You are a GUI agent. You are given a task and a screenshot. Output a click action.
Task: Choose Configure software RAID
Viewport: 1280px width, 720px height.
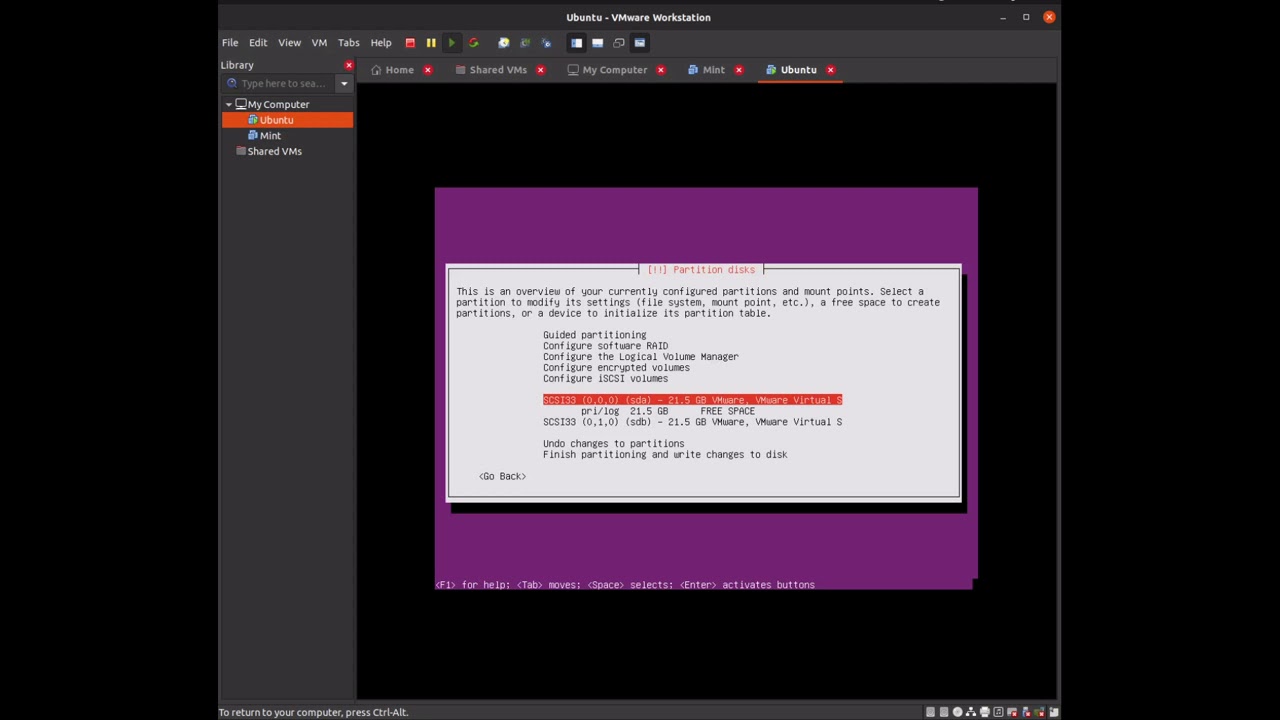[606, 346]
